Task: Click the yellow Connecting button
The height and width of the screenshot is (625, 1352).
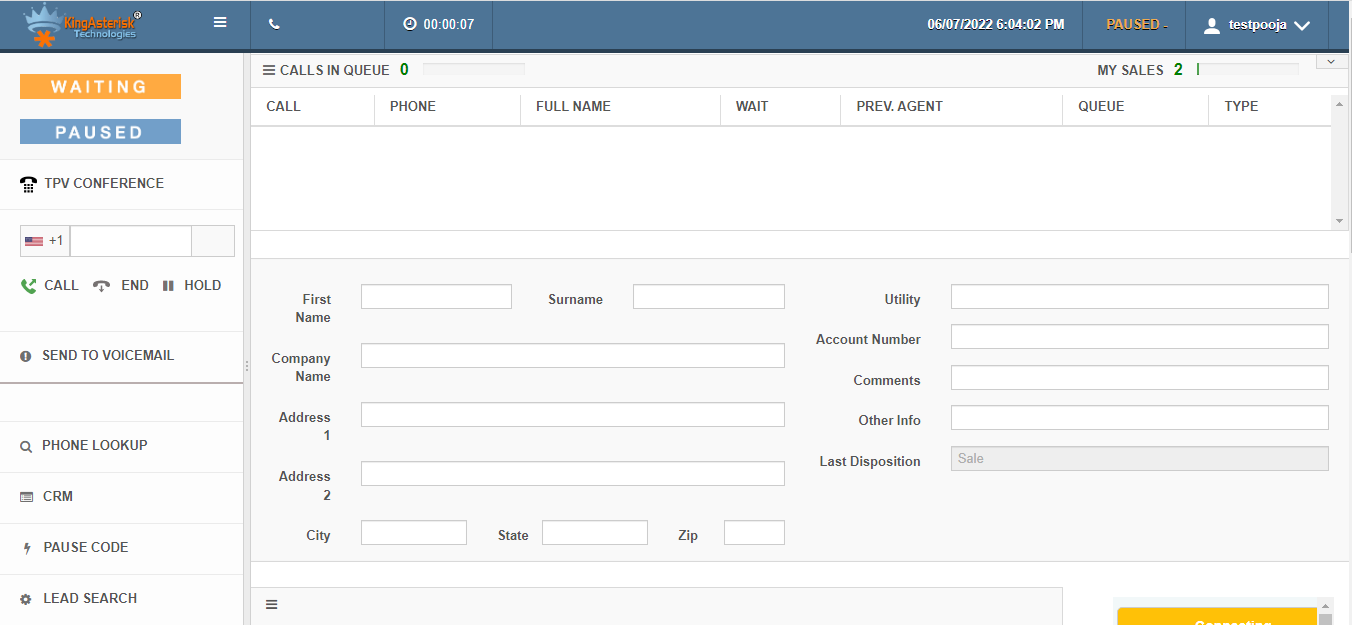Action: coord(1216,616)
